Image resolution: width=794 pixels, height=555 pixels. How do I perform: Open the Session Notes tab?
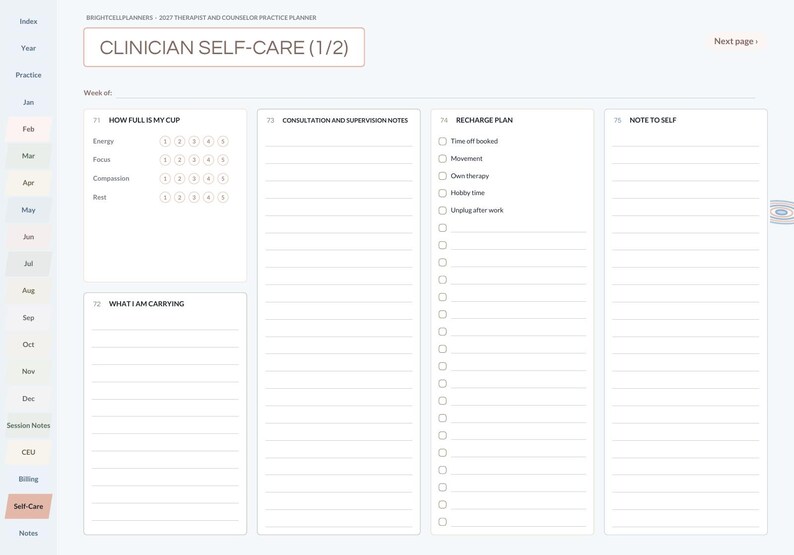click(28, 425)
